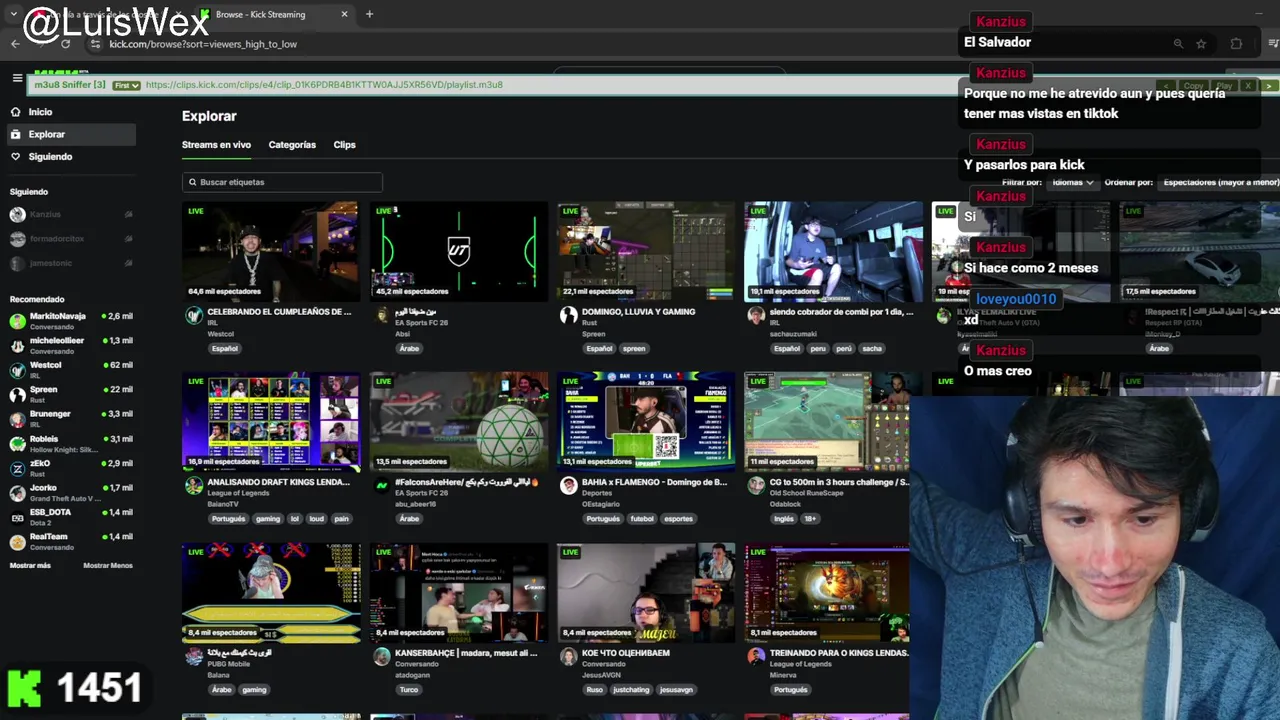Click the Minerva channel avatar beside TREINANDO stream
Image resolution: width=1280 pixels, height=720 pixels.
(x=757, y=657)
